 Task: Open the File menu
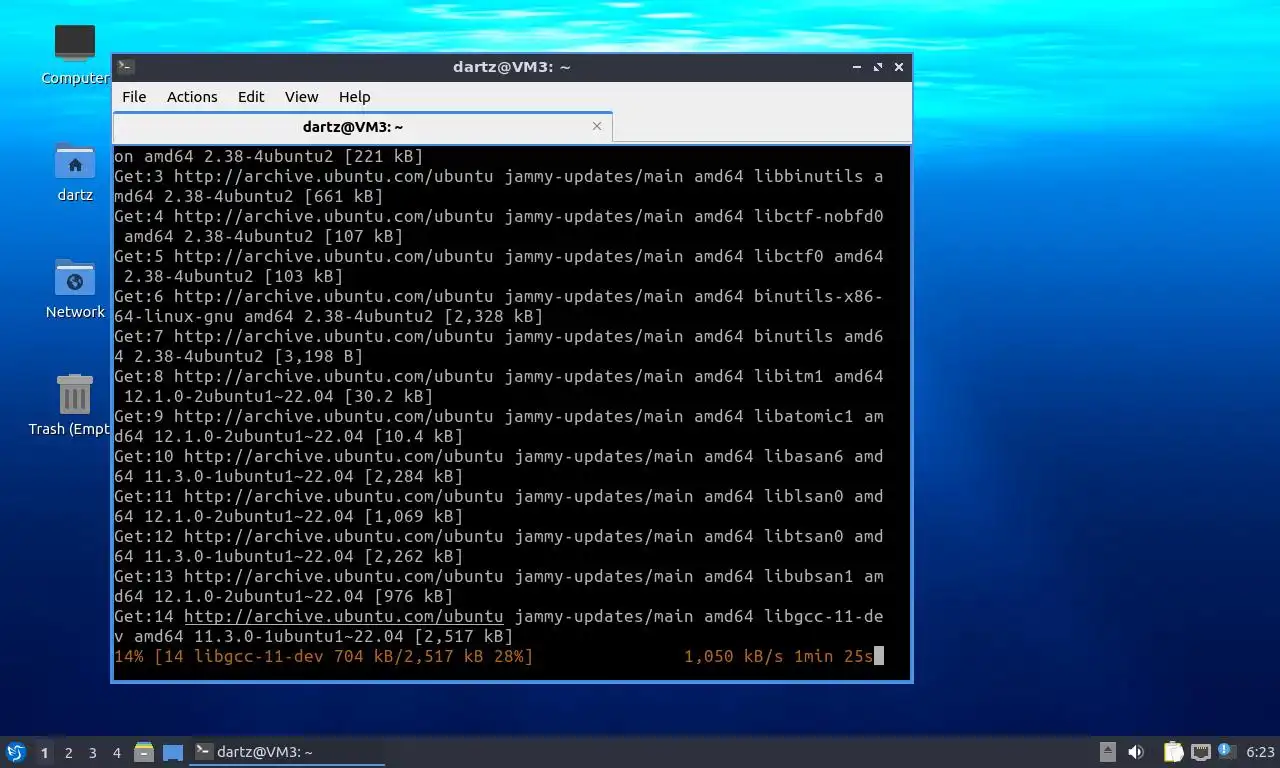pyautogui.click(x=134, y=97)
